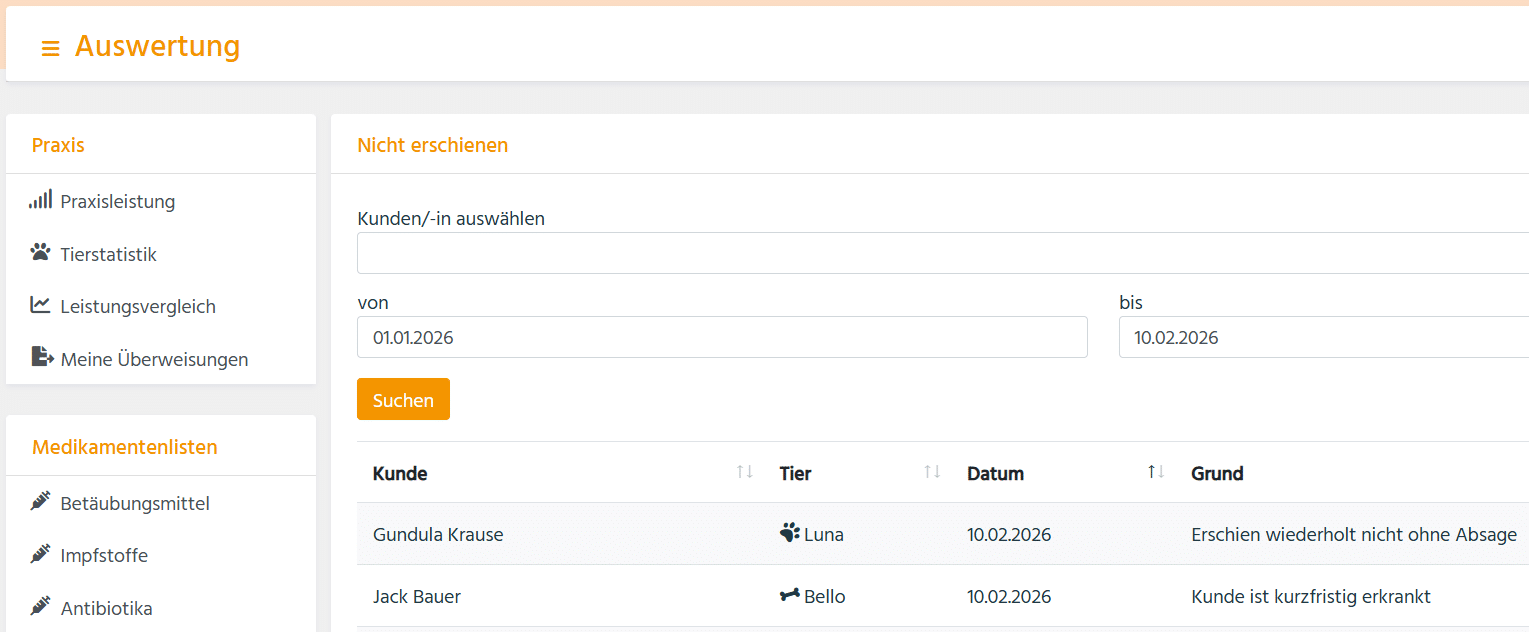
Task: Click the Leistungsvergleich line chart icon
Action: [40, 305]
